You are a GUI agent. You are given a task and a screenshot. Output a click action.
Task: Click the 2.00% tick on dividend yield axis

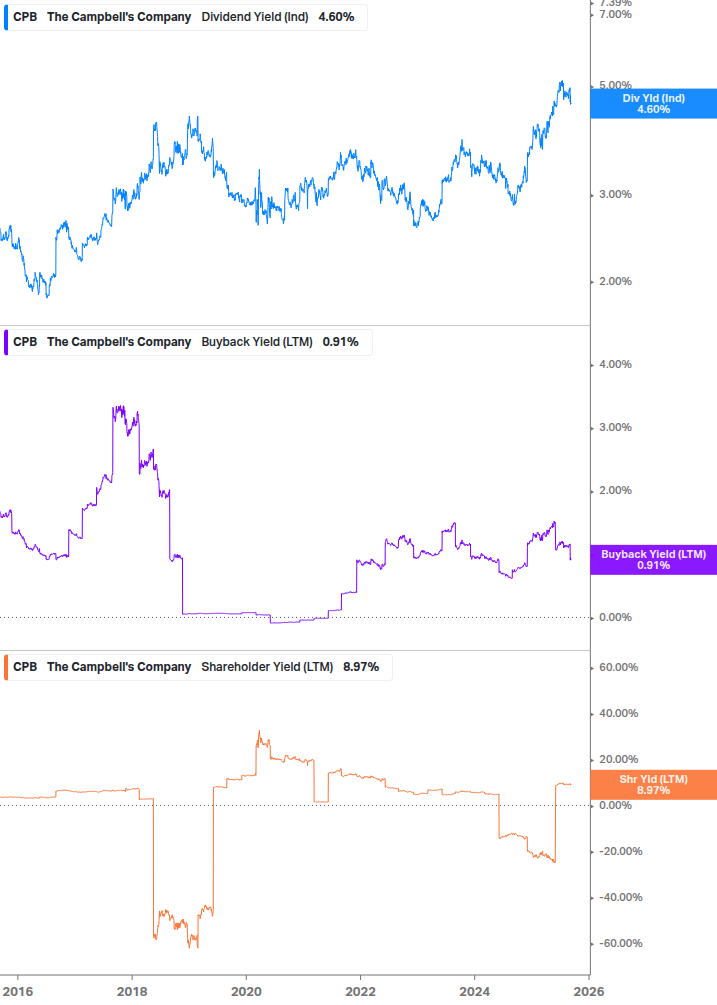click(x=615, y=281)
